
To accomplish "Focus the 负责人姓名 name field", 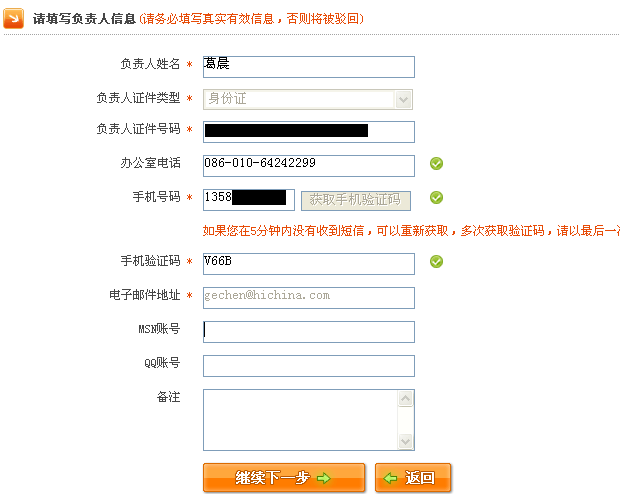I will pos(308,66).
